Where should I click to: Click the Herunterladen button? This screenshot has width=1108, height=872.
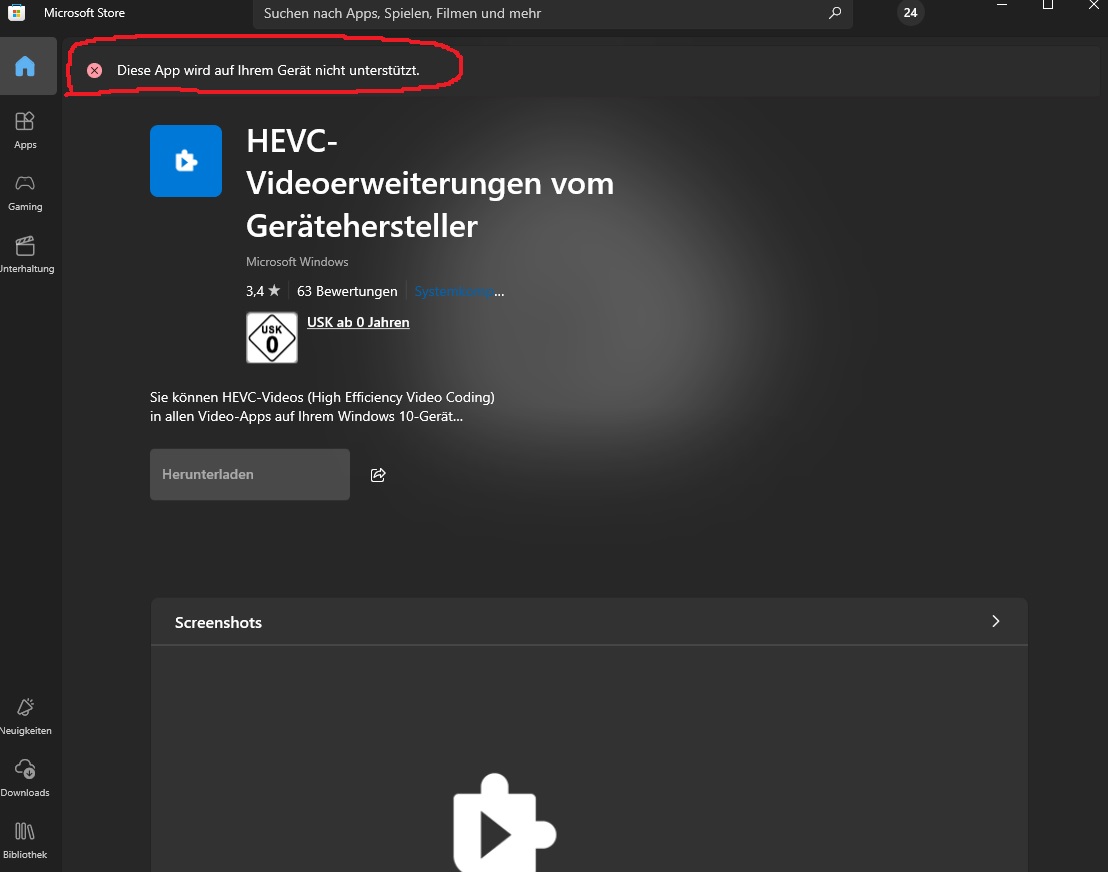(x=249, y=474)
